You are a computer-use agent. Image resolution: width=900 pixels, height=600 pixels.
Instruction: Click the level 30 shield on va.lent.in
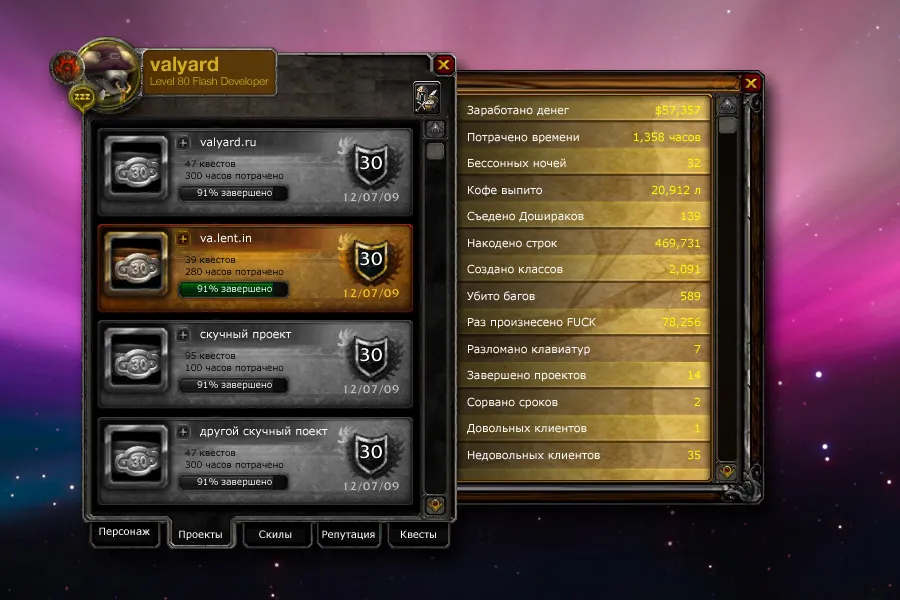(370, 260)
